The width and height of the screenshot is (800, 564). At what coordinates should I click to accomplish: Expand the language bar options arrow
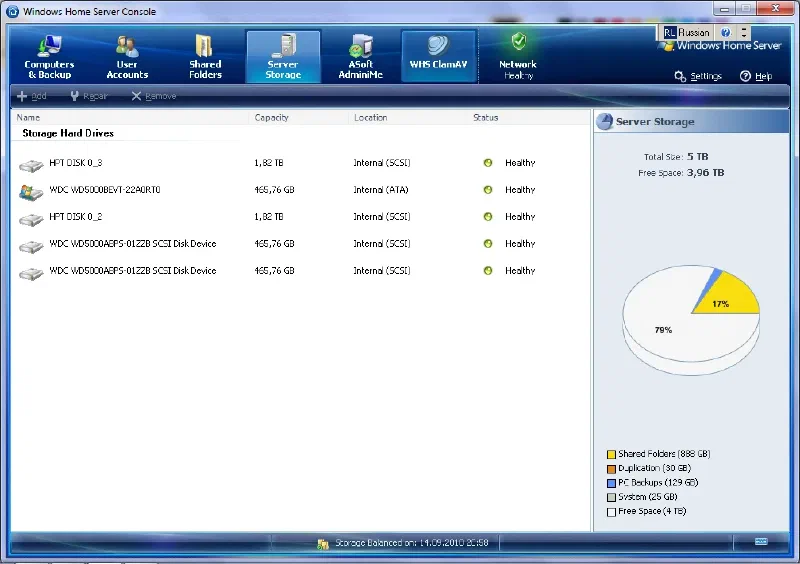click(x=744, y=33)
